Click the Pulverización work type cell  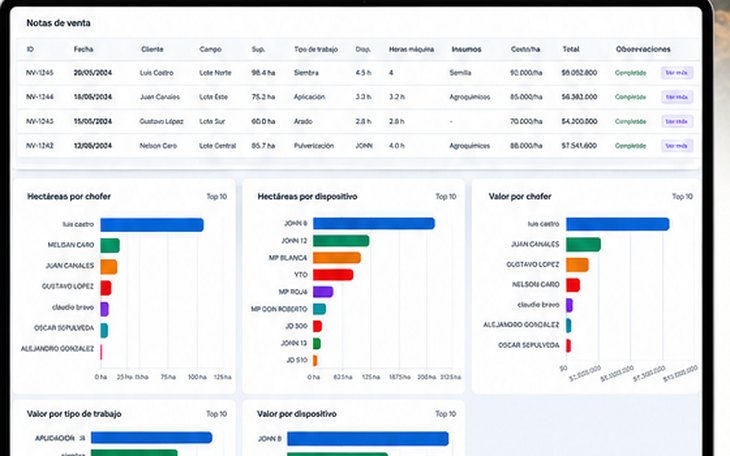pos(314,145)
